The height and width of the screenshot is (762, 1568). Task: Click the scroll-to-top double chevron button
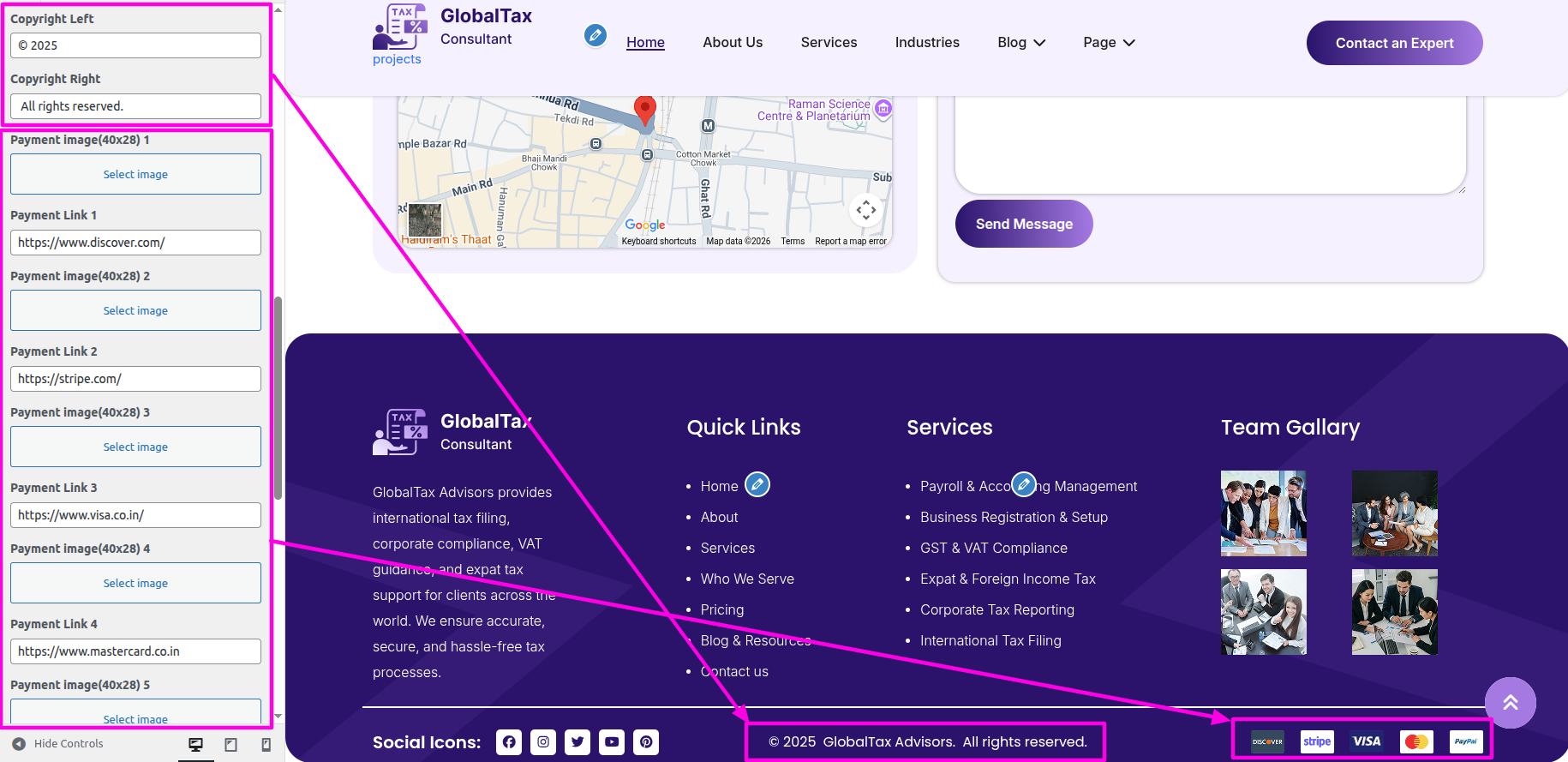point(1510,703)
